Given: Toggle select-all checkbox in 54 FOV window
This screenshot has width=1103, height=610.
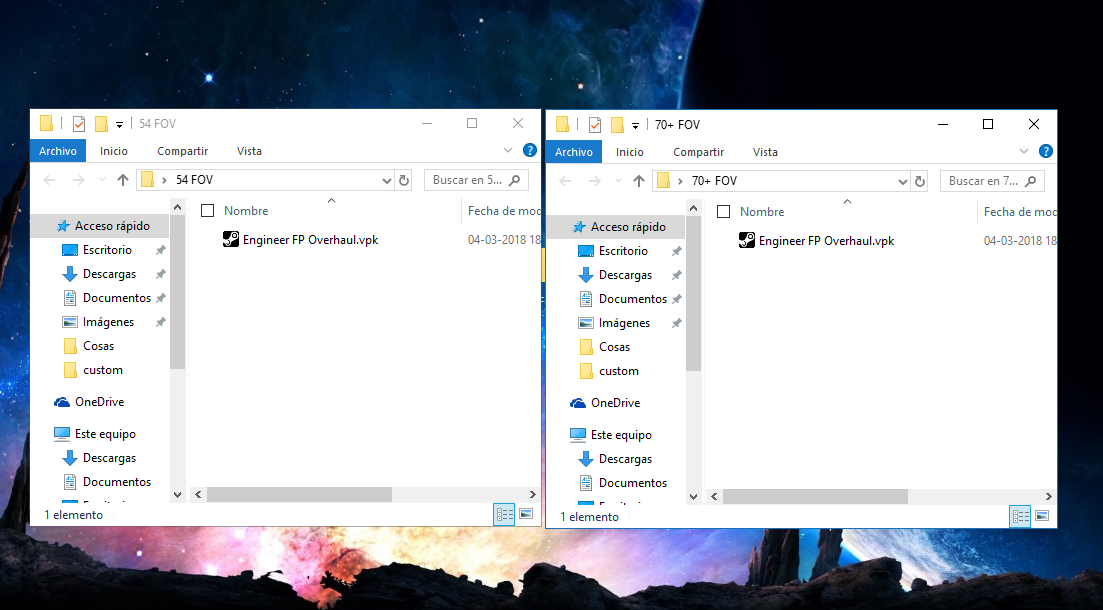Looking at the screenshot, I should click(x=208, y=210).
